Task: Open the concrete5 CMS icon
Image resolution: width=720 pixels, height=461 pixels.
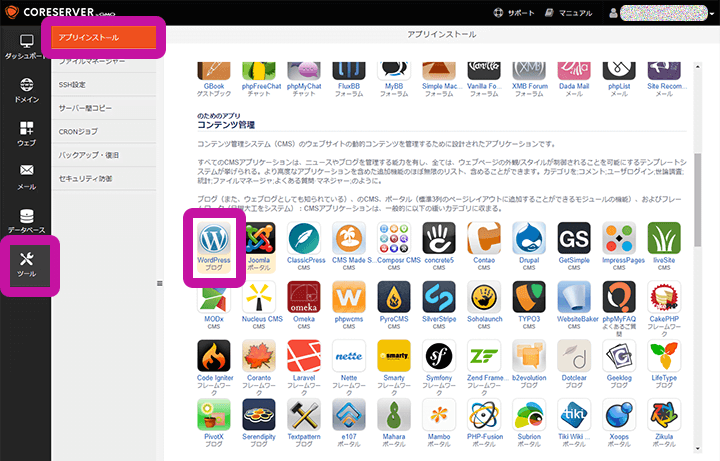Action: click(438, 242)
